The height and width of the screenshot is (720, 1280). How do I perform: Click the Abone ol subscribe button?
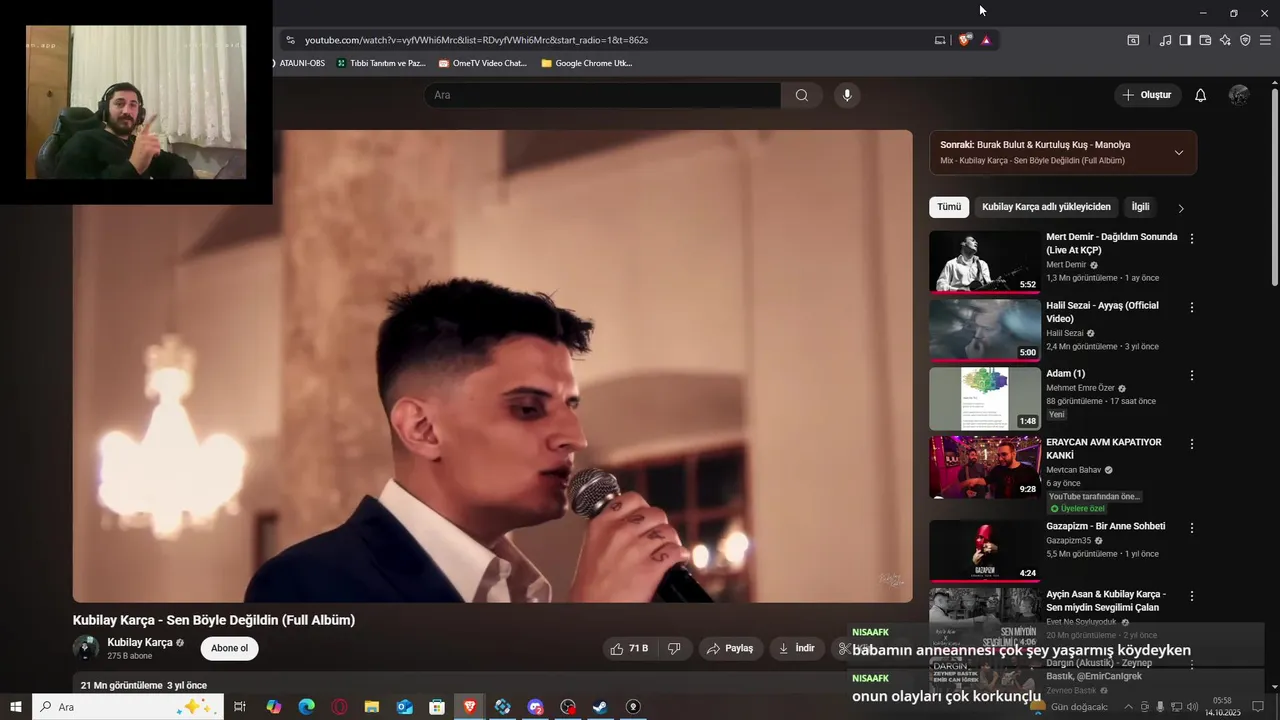(229, 648)
